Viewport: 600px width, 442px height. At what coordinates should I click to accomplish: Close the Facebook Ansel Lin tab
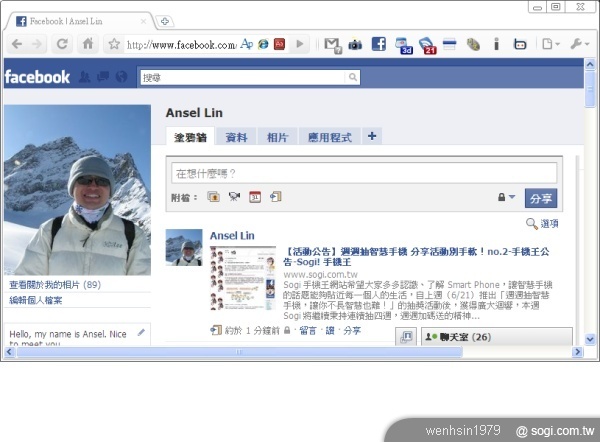[x=143, y=21]
